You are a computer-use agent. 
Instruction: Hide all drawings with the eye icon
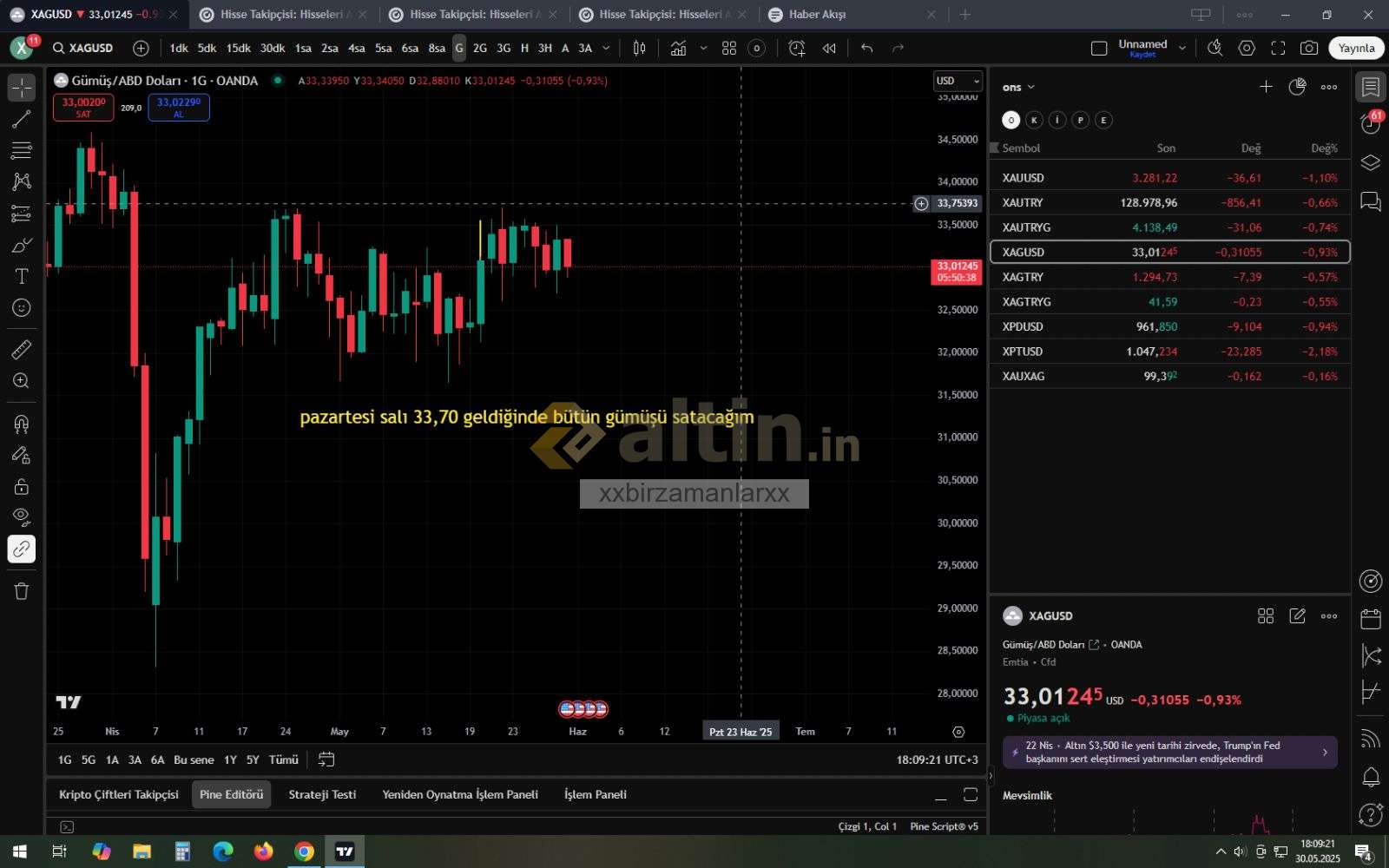pos(21,517)
